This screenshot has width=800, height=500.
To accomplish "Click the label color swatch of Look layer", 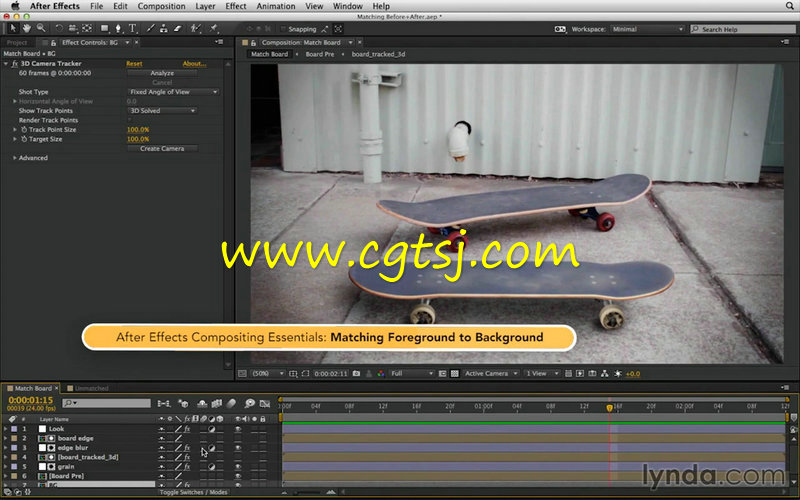I will click(14, 429).
